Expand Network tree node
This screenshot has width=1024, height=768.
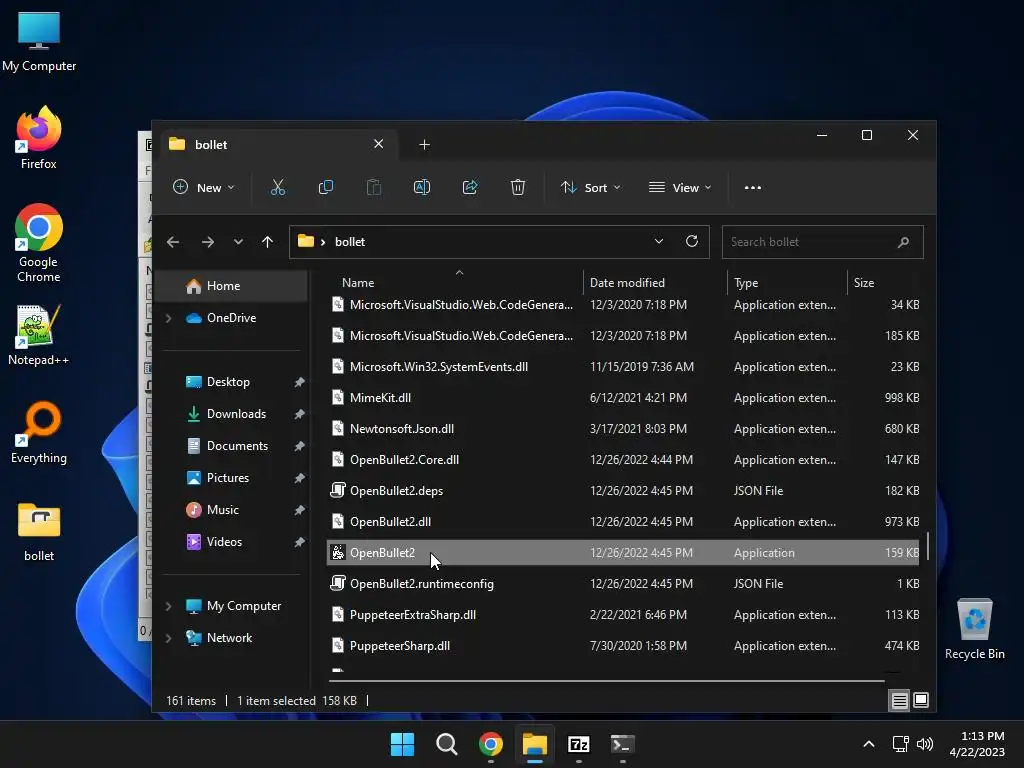tap(168, 638)
